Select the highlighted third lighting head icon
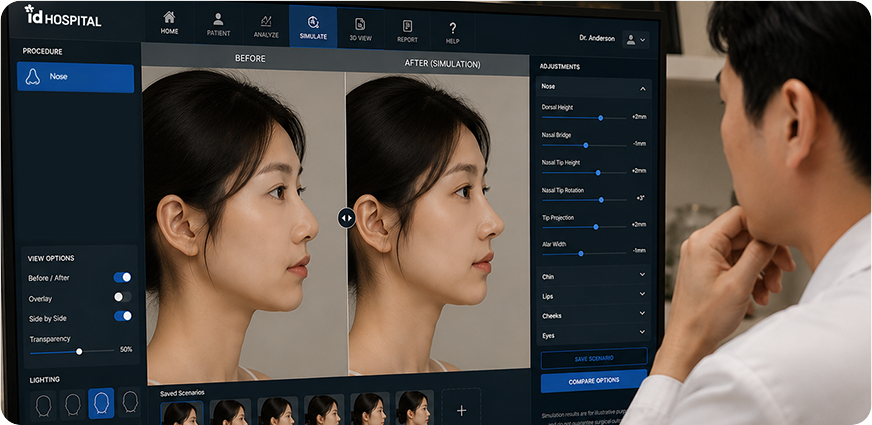This screenshot has width=872, height=425. 101,403
